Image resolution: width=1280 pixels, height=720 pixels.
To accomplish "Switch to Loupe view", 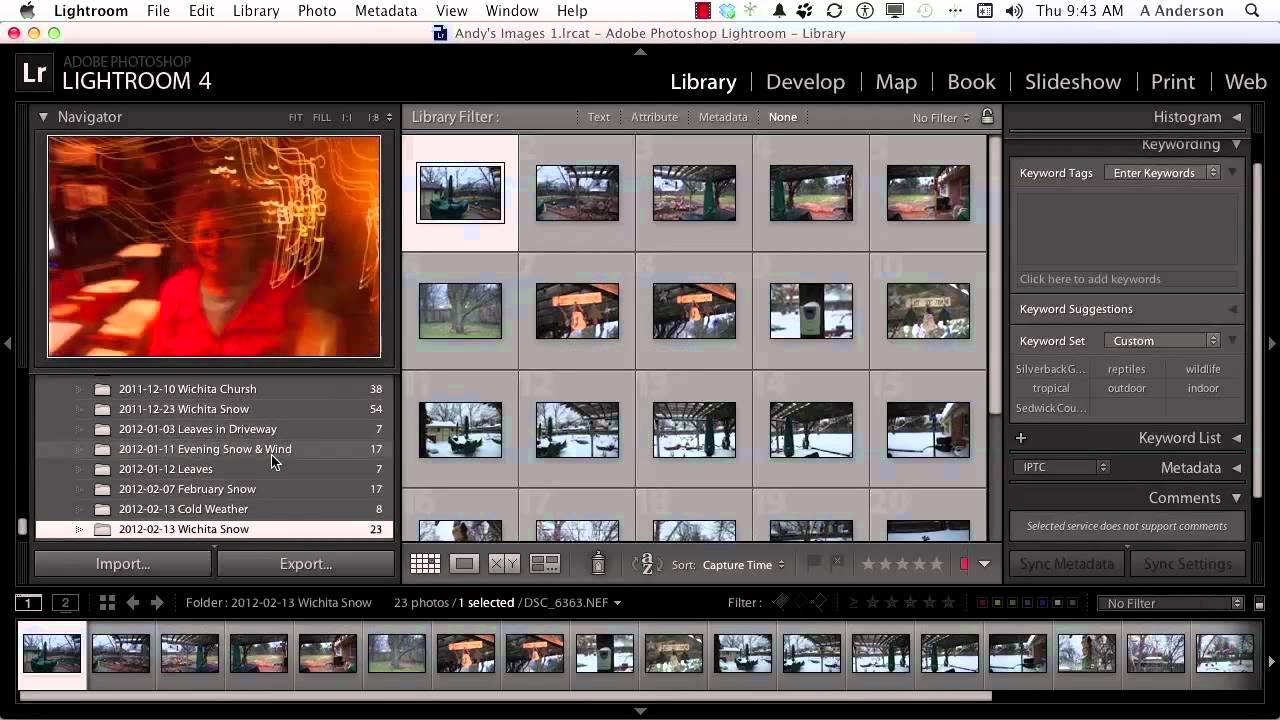I will pos(464,563).
